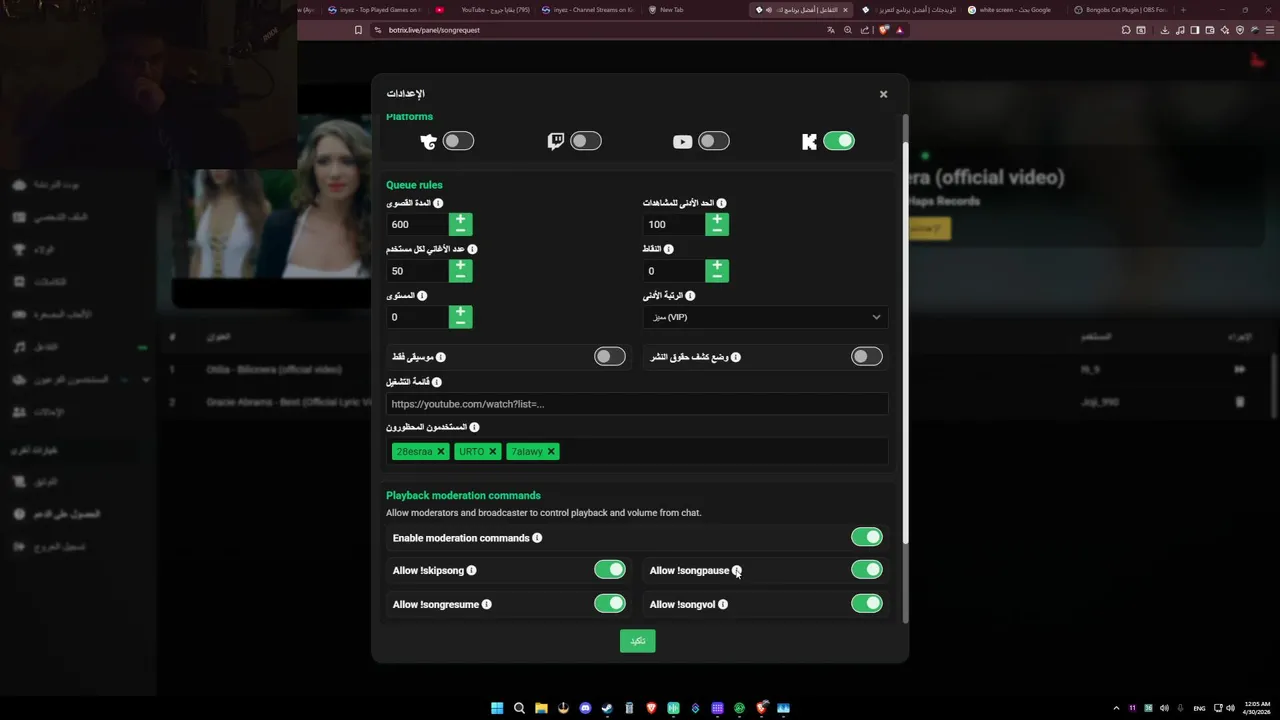Open Steam from the taskbar

click(x=607, y=708)
